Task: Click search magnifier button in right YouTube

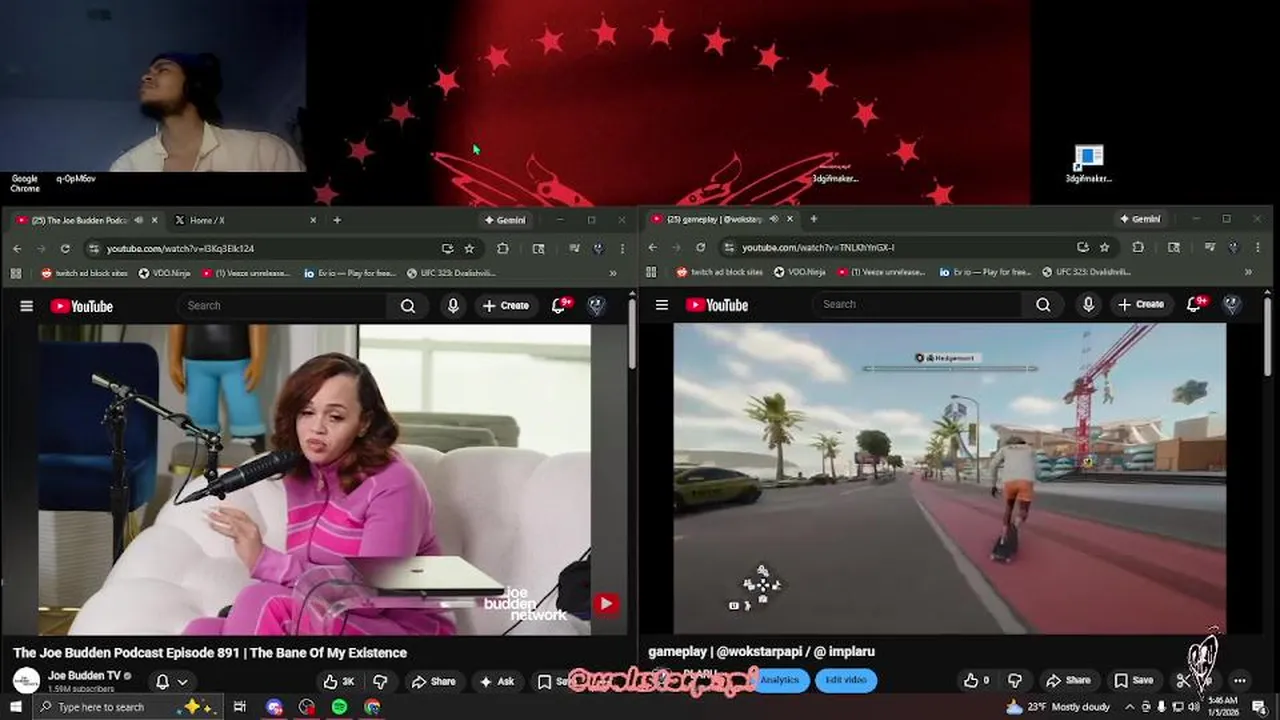Action: coord(1043,304)
